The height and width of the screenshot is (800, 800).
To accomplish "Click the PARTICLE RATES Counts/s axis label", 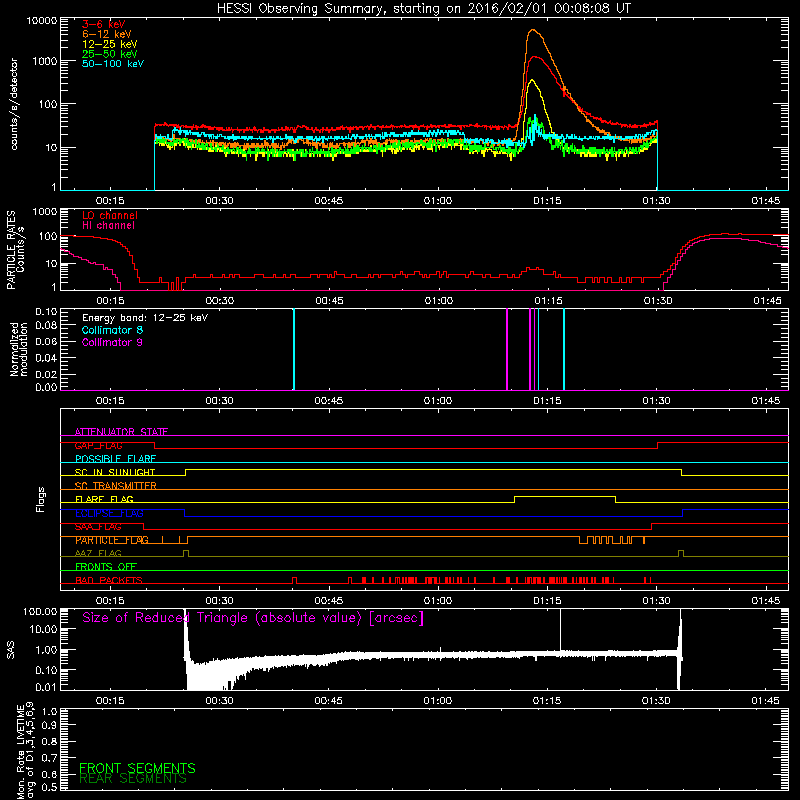I will coord(15,250).
